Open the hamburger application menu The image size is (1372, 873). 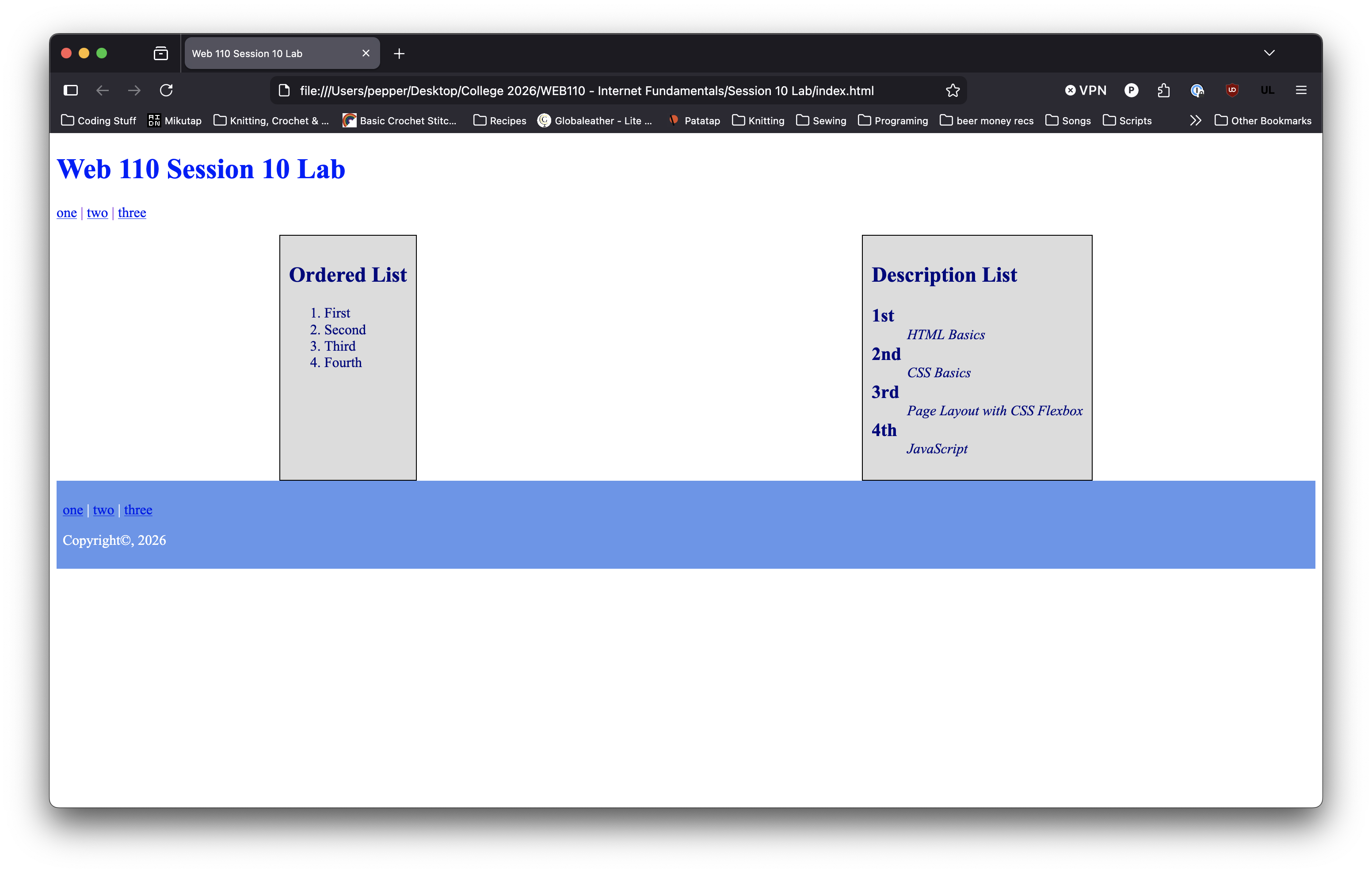tap(1301, 90)
